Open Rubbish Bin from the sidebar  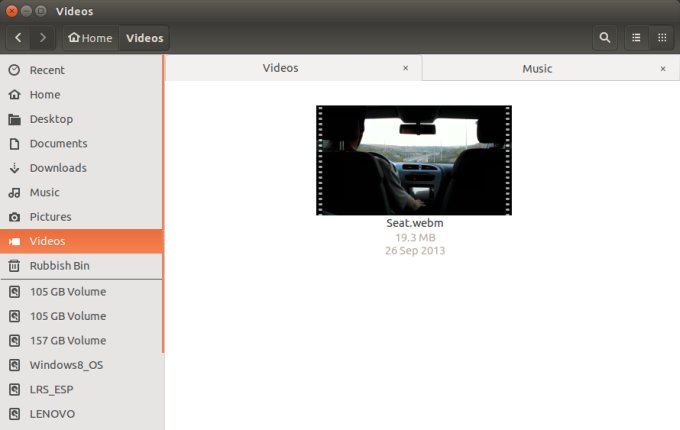tap(82, 266)
